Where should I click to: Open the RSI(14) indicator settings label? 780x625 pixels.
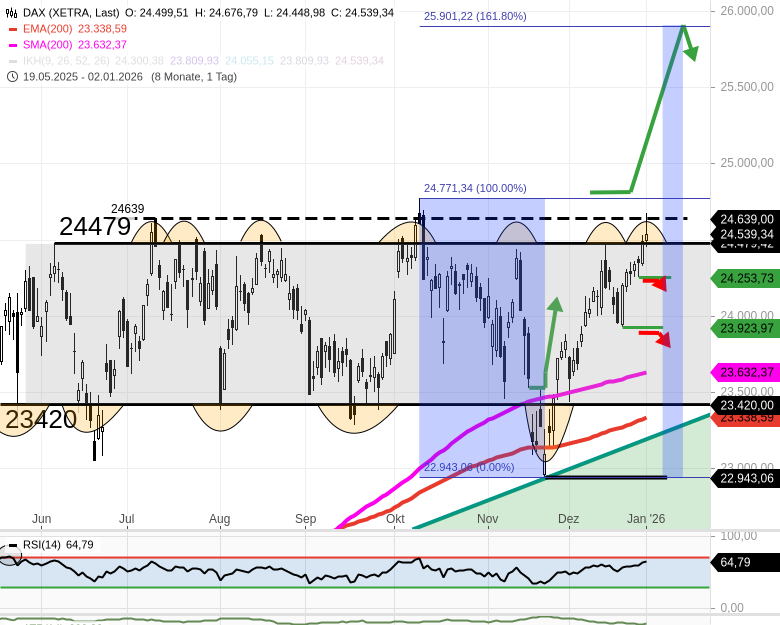(43, 545)
